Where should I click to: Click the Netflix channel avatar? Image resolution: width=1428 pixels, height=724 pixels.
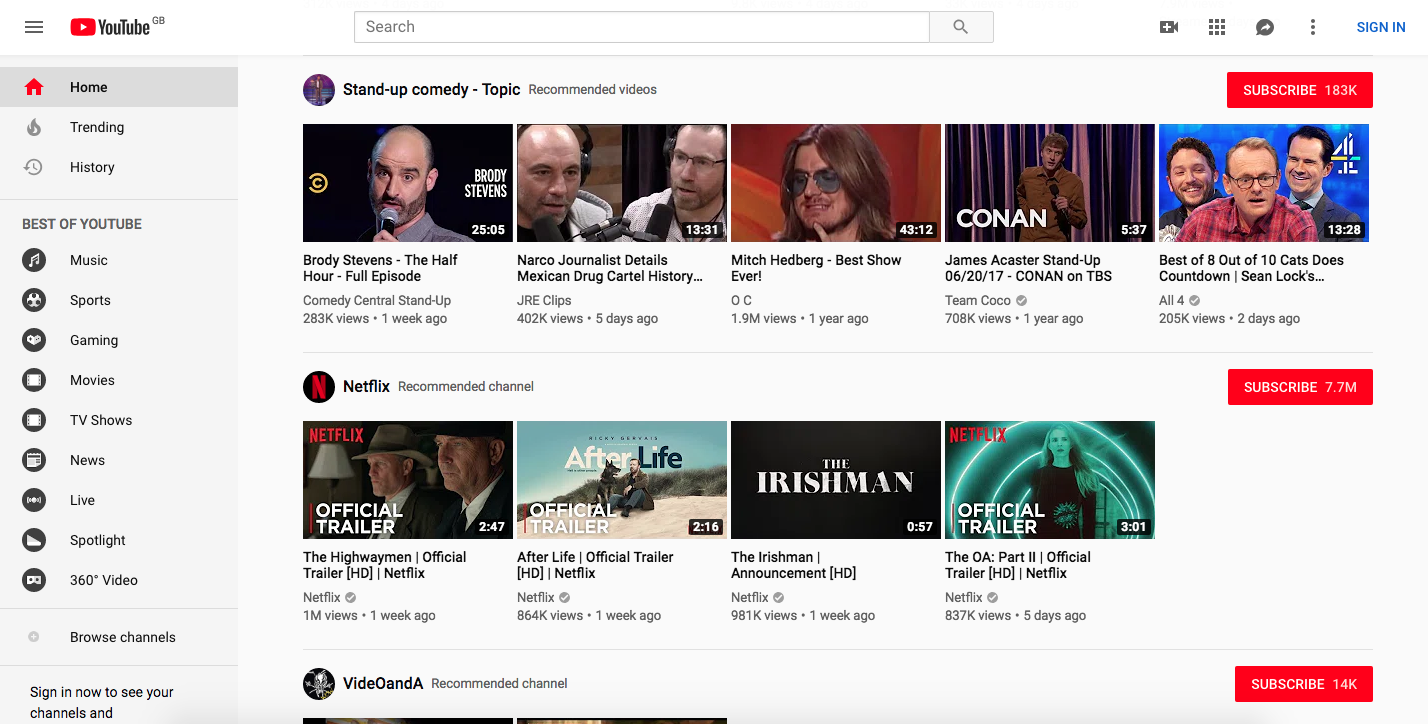pyautogui.click(x=319, y=386)
